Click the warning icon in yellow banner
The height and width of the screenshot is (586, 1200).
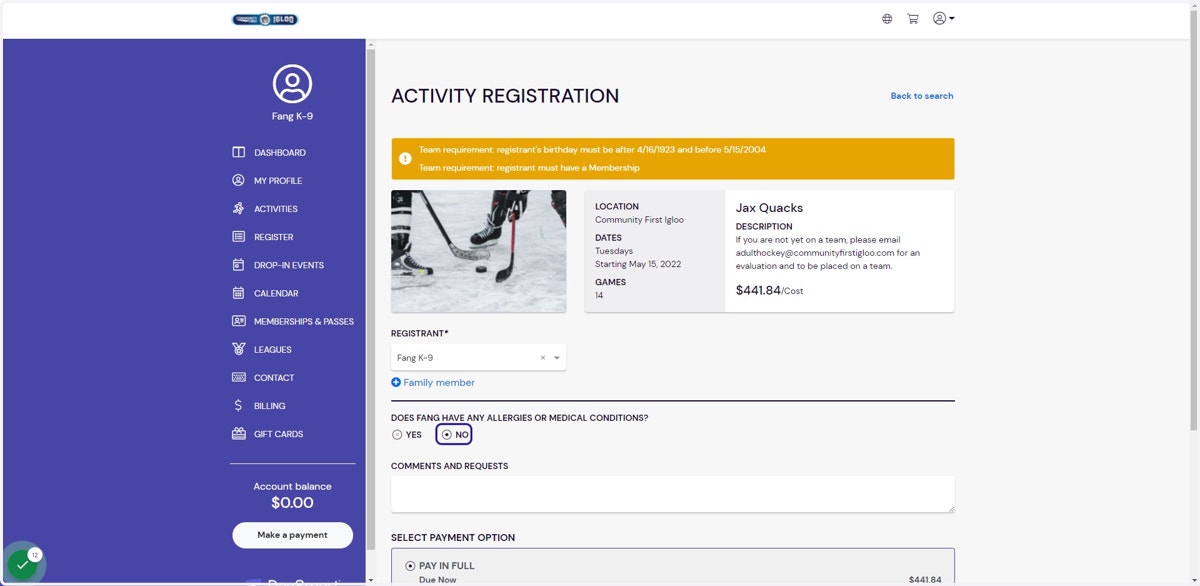pos(405,158)
